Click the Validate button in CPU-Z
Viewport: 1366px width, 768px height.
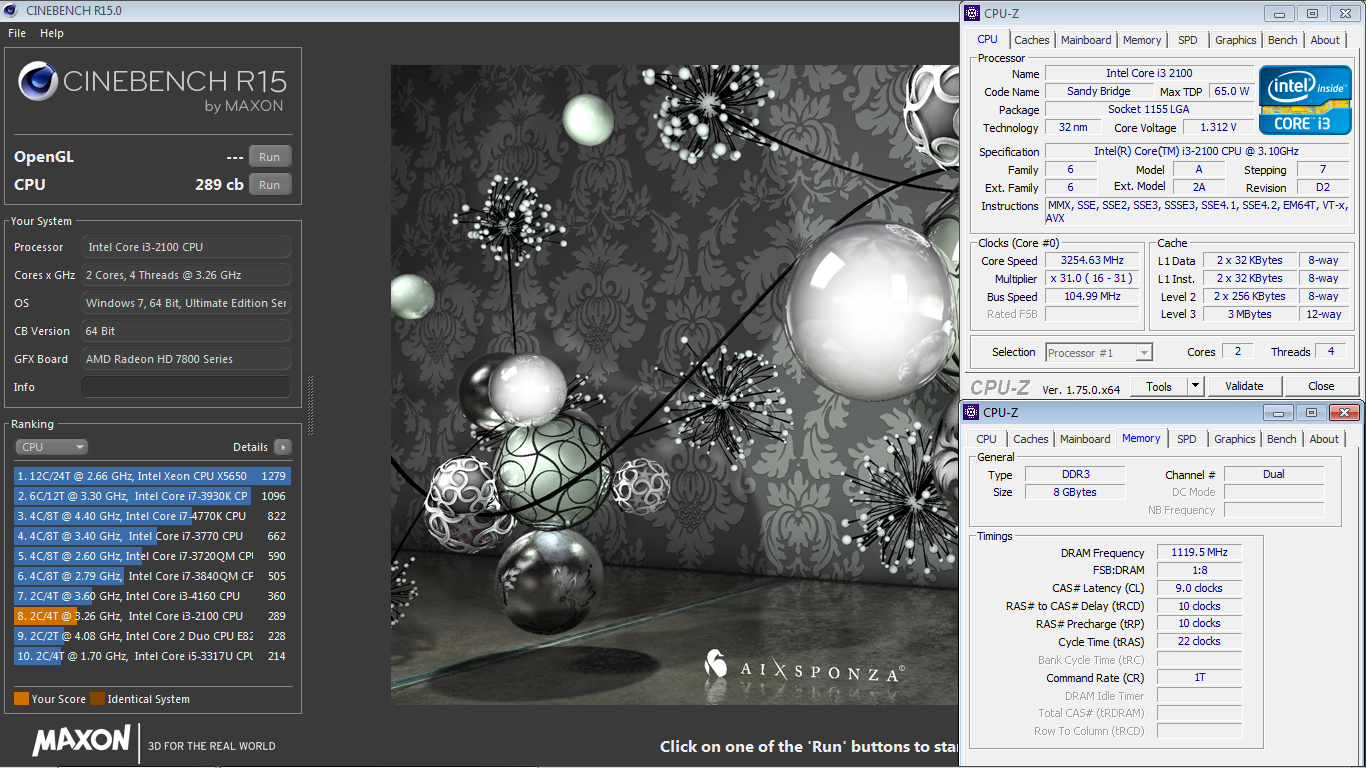click(x=1244, y=386)
